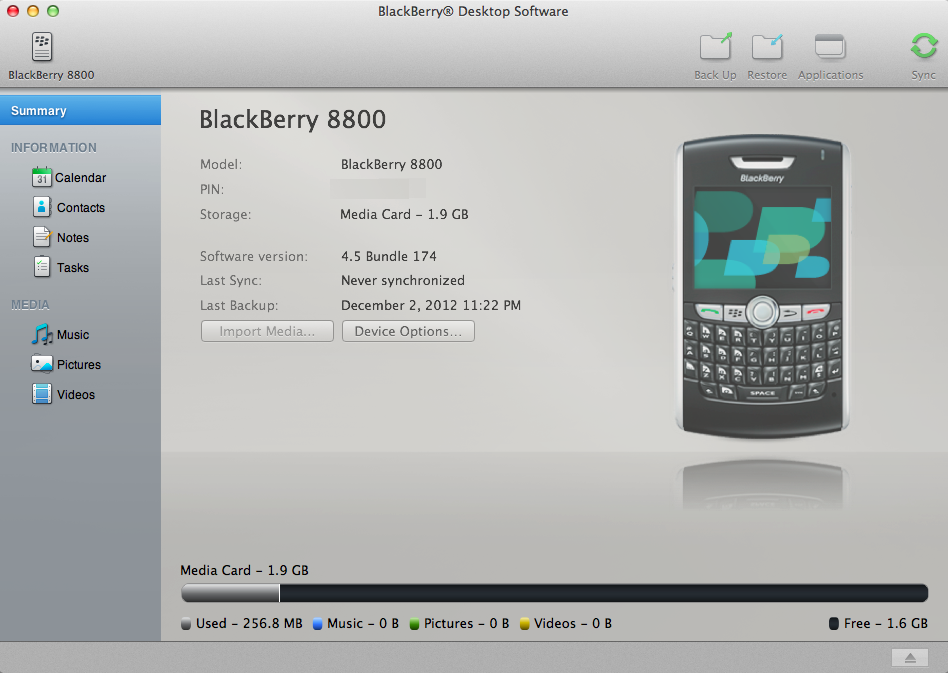Open Calendar in the Information section

tap(80, 178)
